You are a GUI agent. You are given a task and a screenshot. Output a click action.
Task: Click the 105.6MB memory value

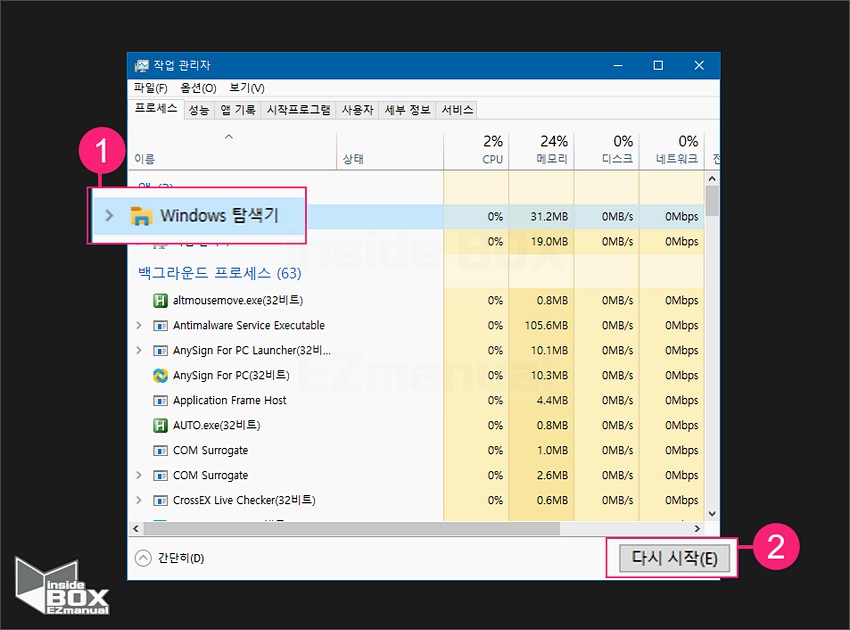pos(546,325)
